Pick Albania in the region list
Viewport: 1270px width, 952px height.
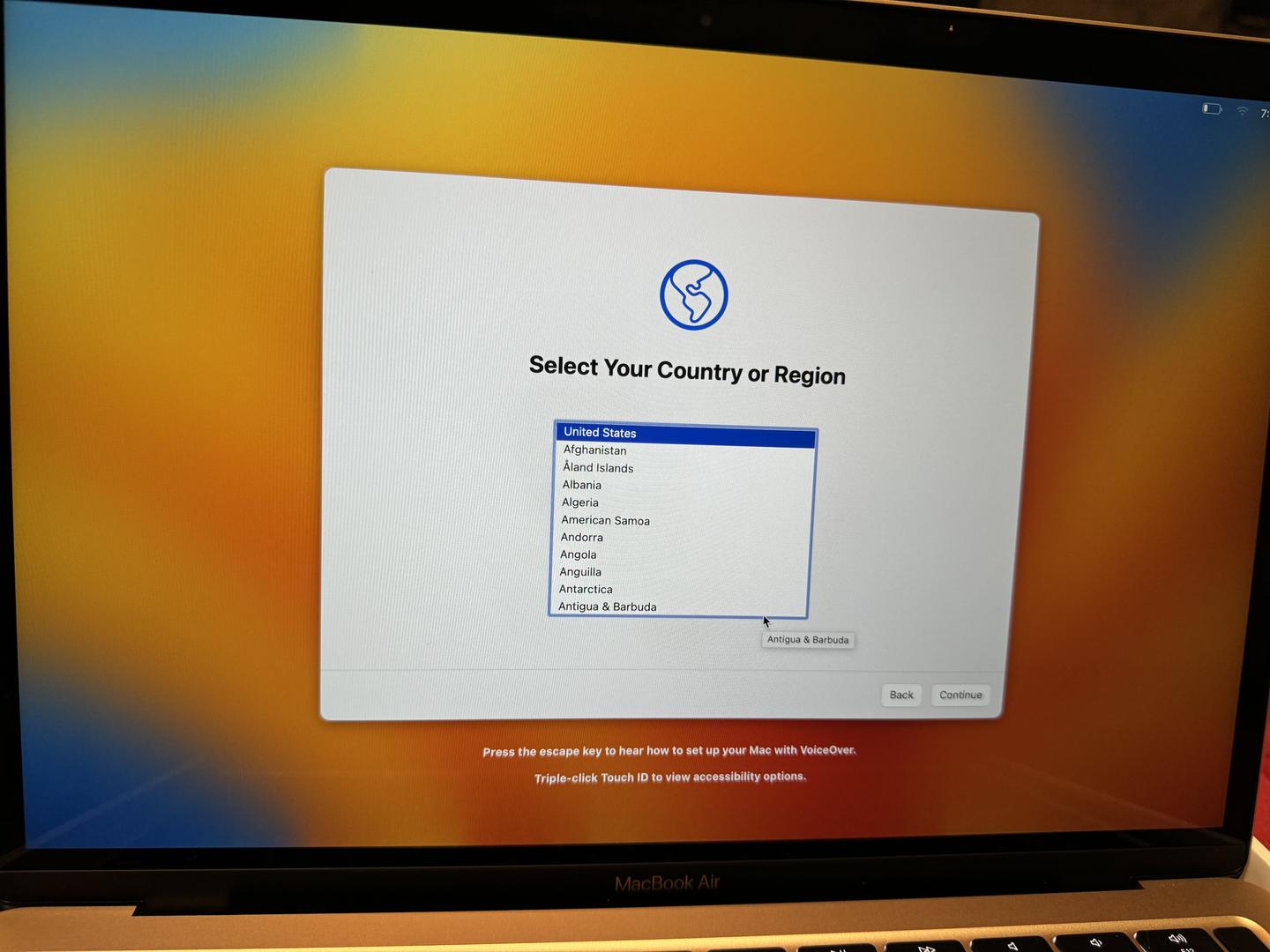click(683, 487)
